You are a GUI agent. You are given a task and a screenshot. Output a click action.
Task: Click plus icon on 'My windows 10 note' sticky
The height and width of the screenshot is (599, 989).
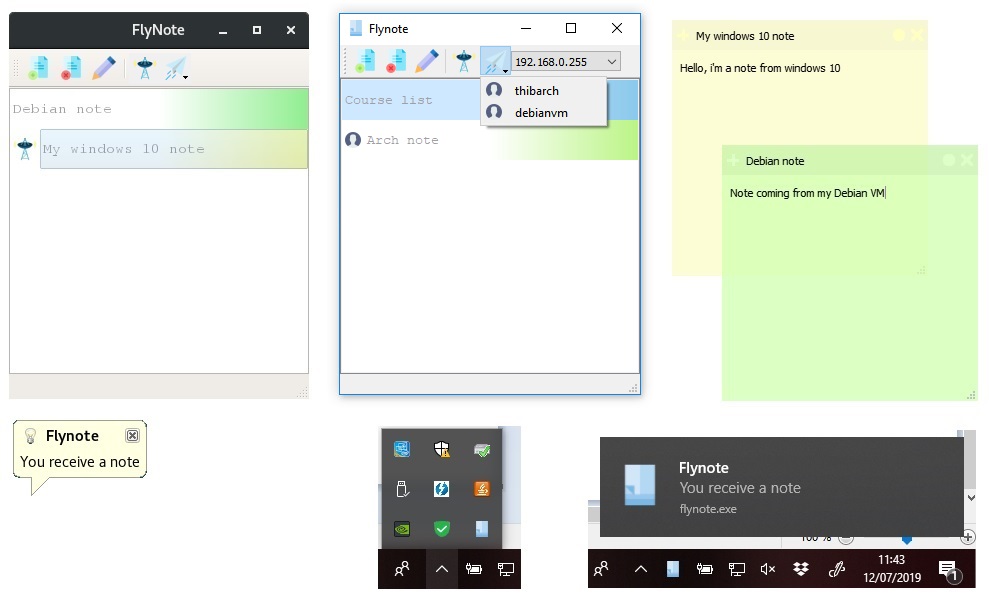[x=683, y=35]
